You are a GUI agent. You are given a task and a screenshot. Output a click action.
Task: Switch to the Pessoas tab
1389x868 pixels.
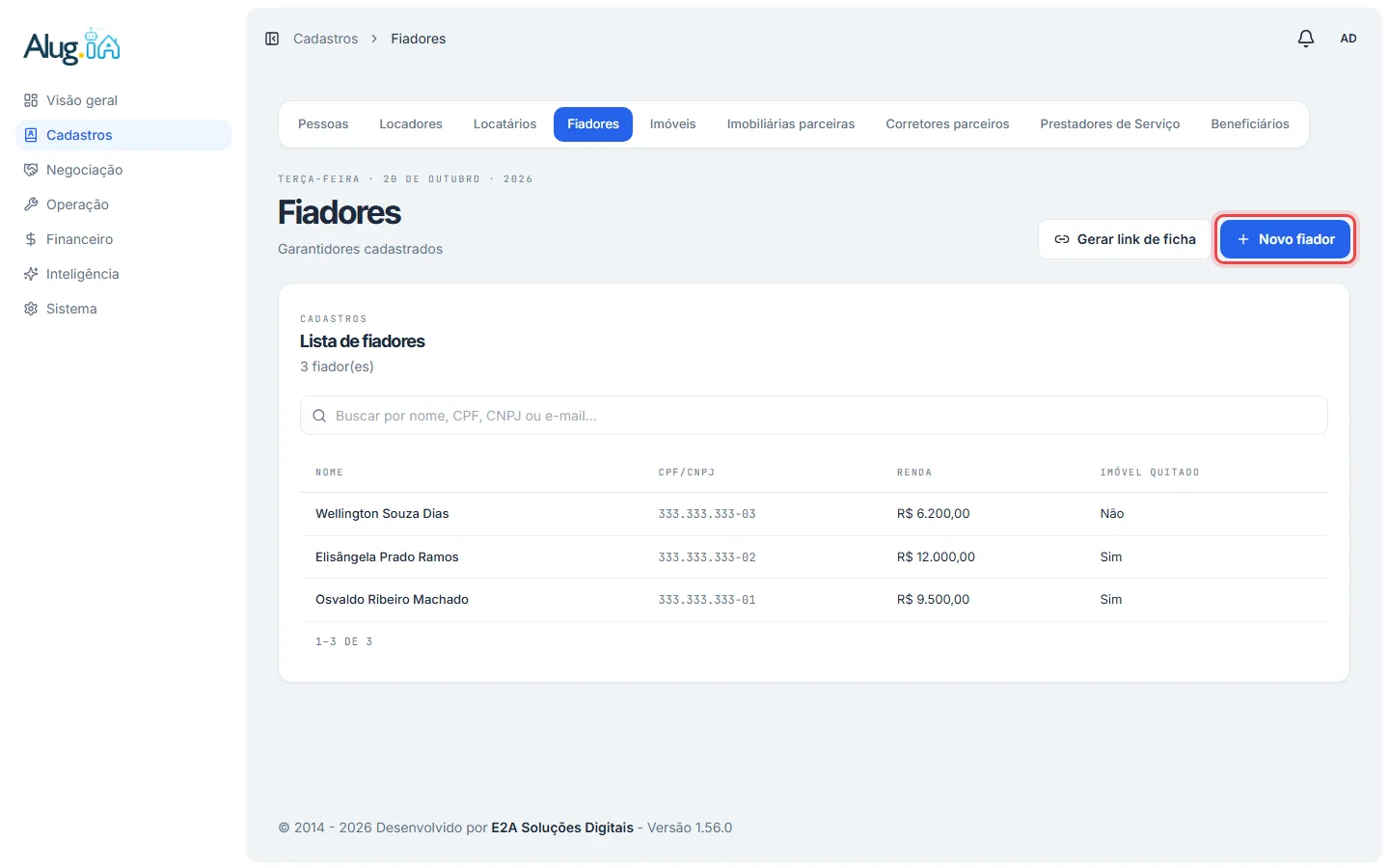(323, 124)
